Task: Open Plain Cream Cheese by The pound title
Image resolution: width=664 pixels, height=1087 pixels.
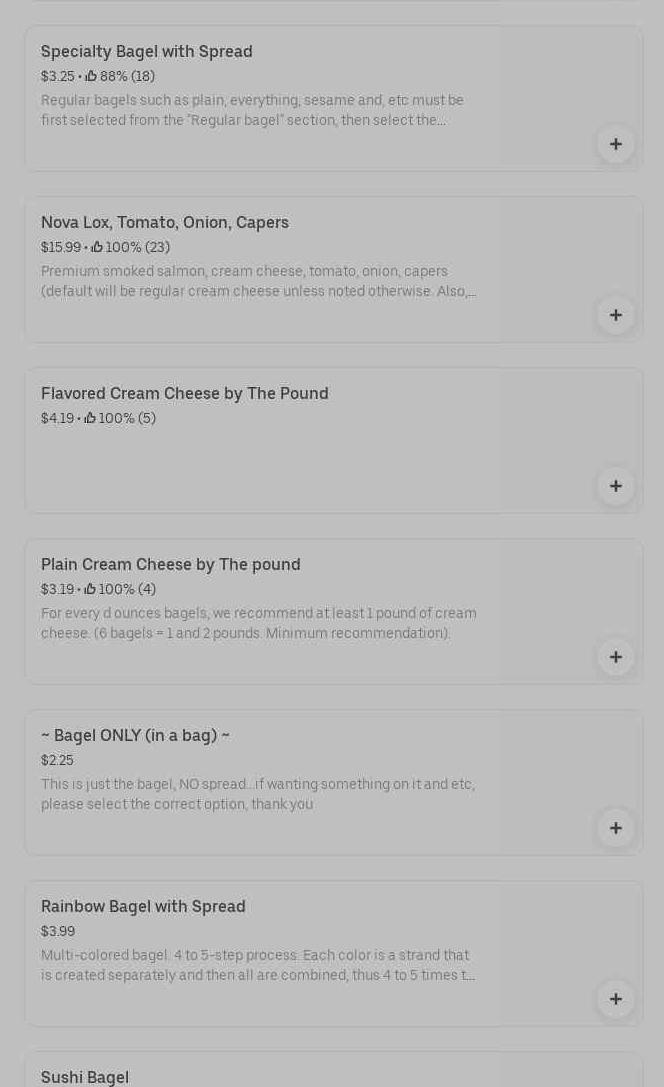Action: click(x=171, y=564)
